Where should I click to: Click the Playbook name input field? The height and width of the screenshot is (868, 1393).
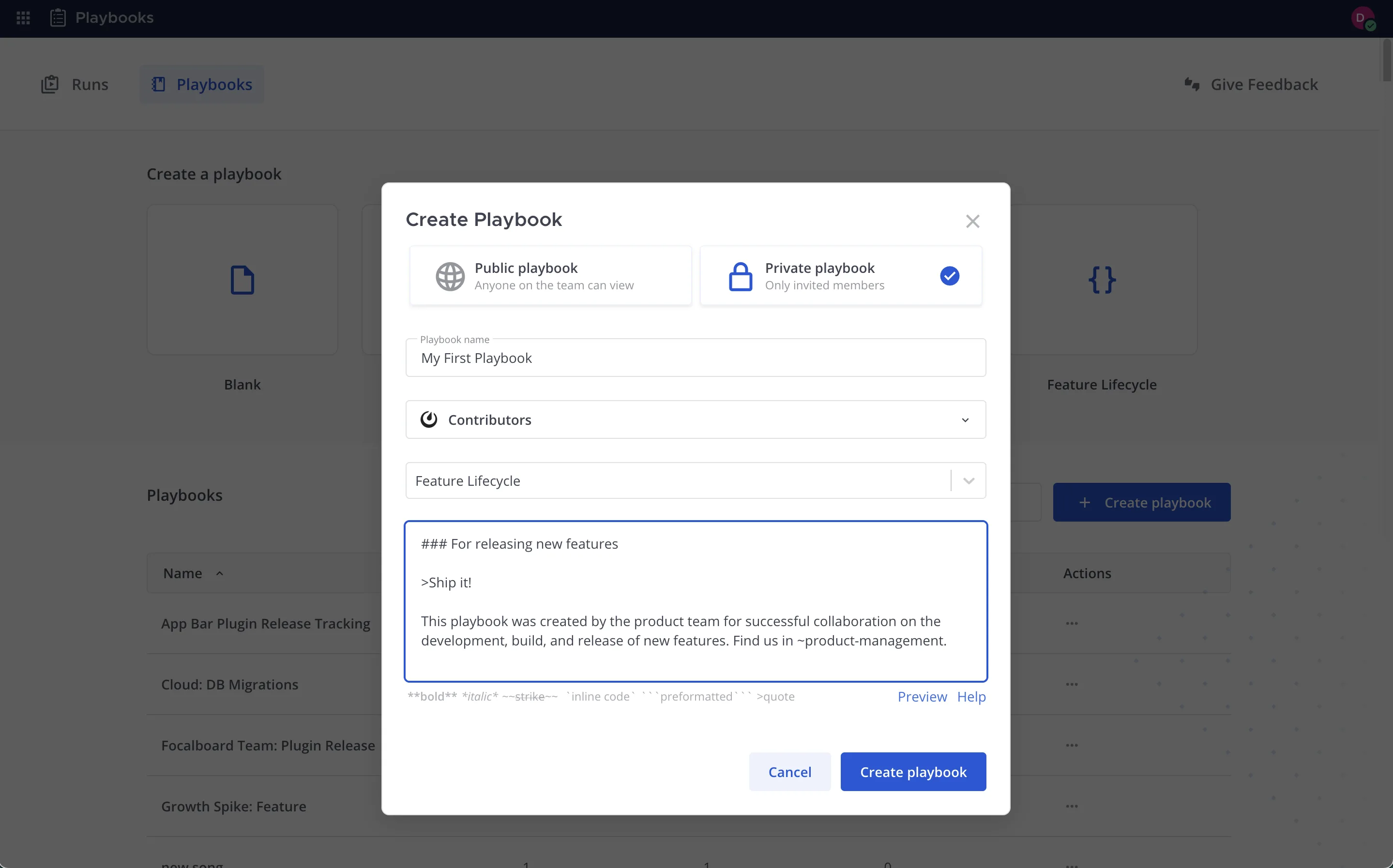click(x=696, y=358)
